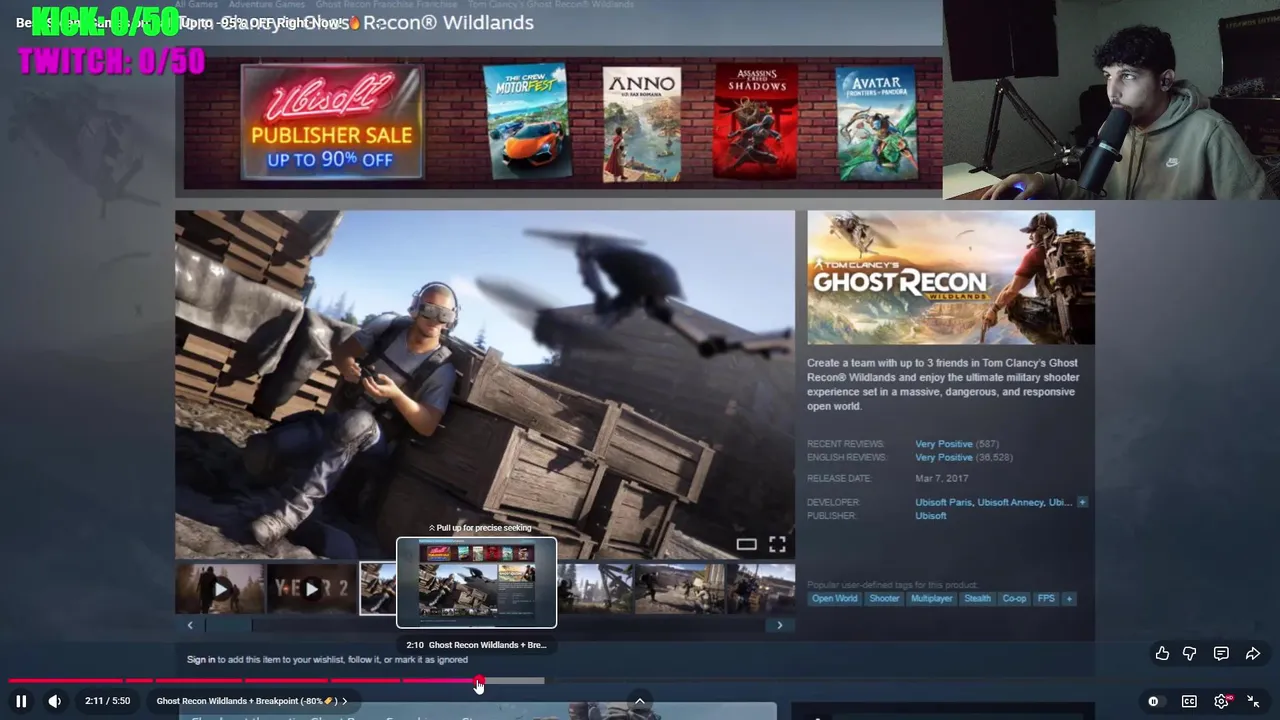The height and width of the screenshot is (720, 1280).
Task: Click the media strip scrollbar handle
Action: [x=229, y=625]
